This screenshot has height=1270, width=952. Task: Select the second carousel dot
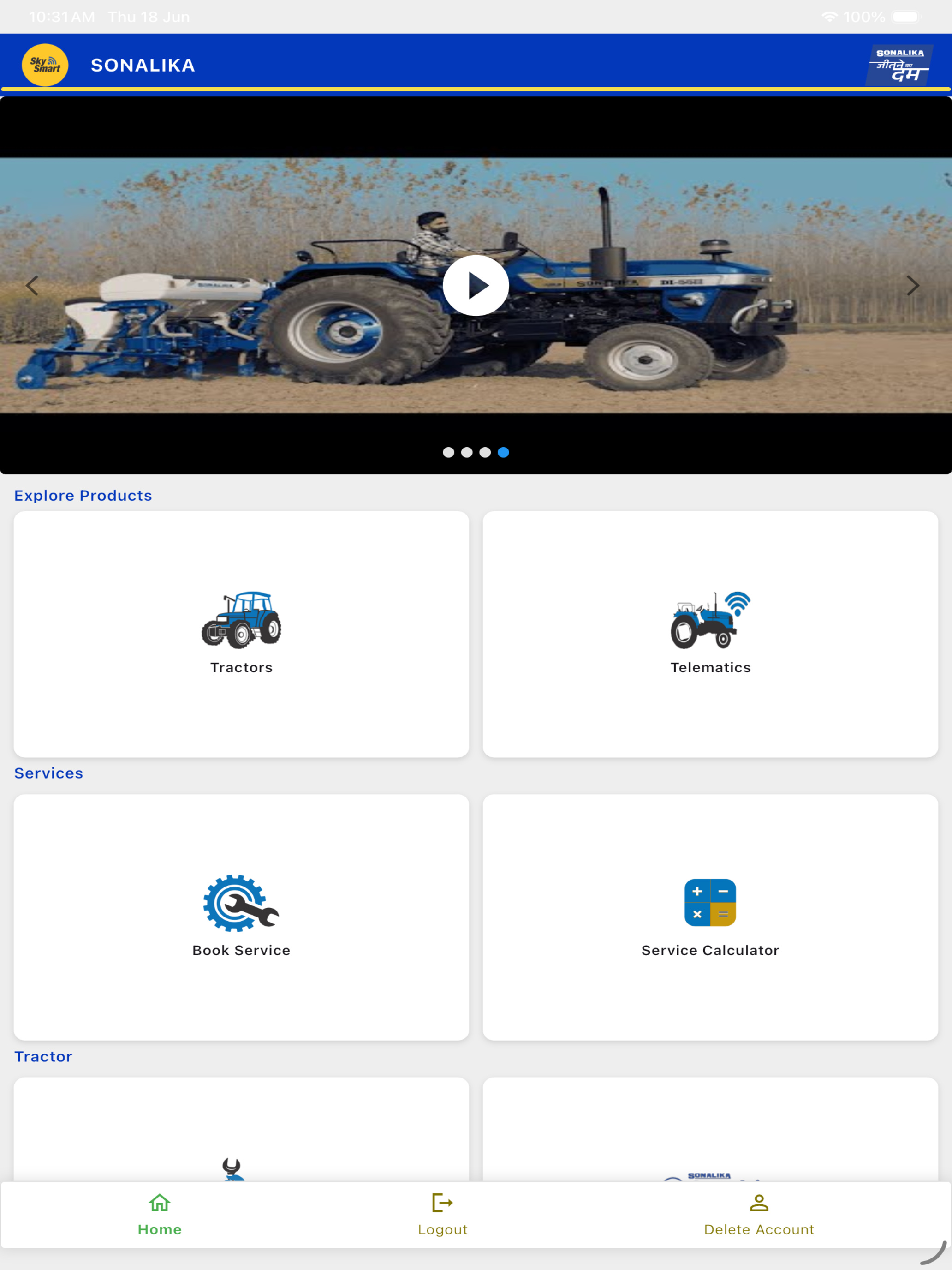pyautogui.click(x=467, y=452)
